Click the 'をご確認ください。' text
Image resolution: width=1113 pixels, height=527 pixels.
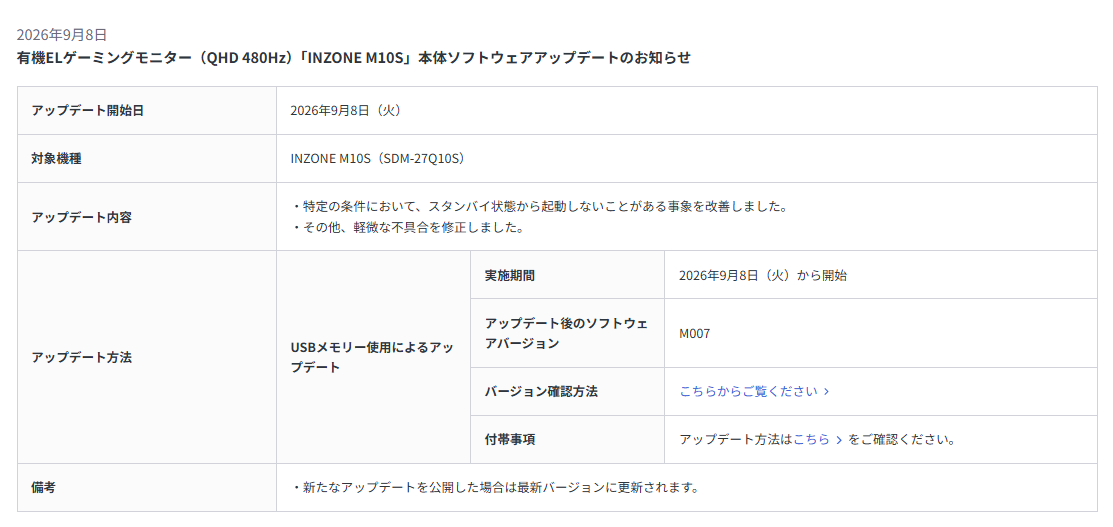(901, 440)
